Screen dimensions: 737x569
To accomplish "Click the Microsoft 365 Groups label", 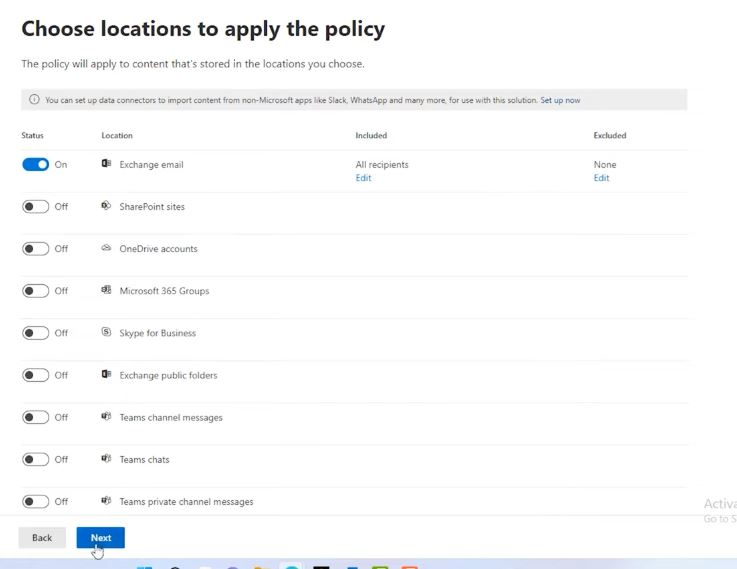I will [x=164, y=291].
